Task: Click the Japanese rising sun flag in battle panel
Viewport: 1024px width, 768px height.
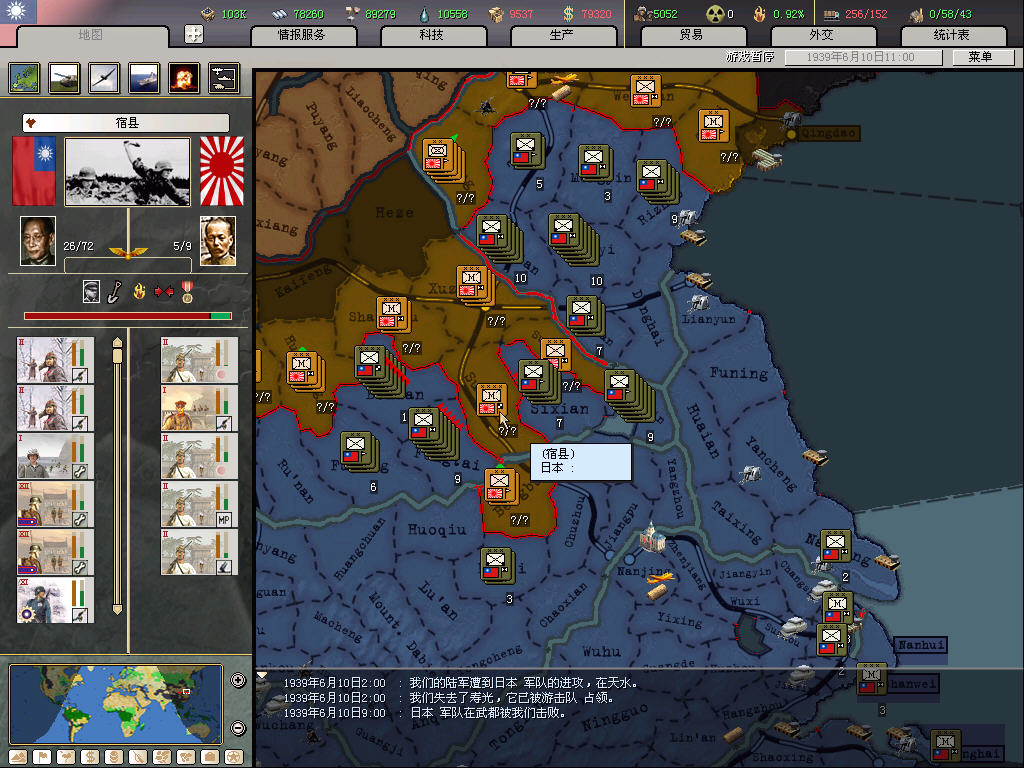Action: tap(221, 171)
